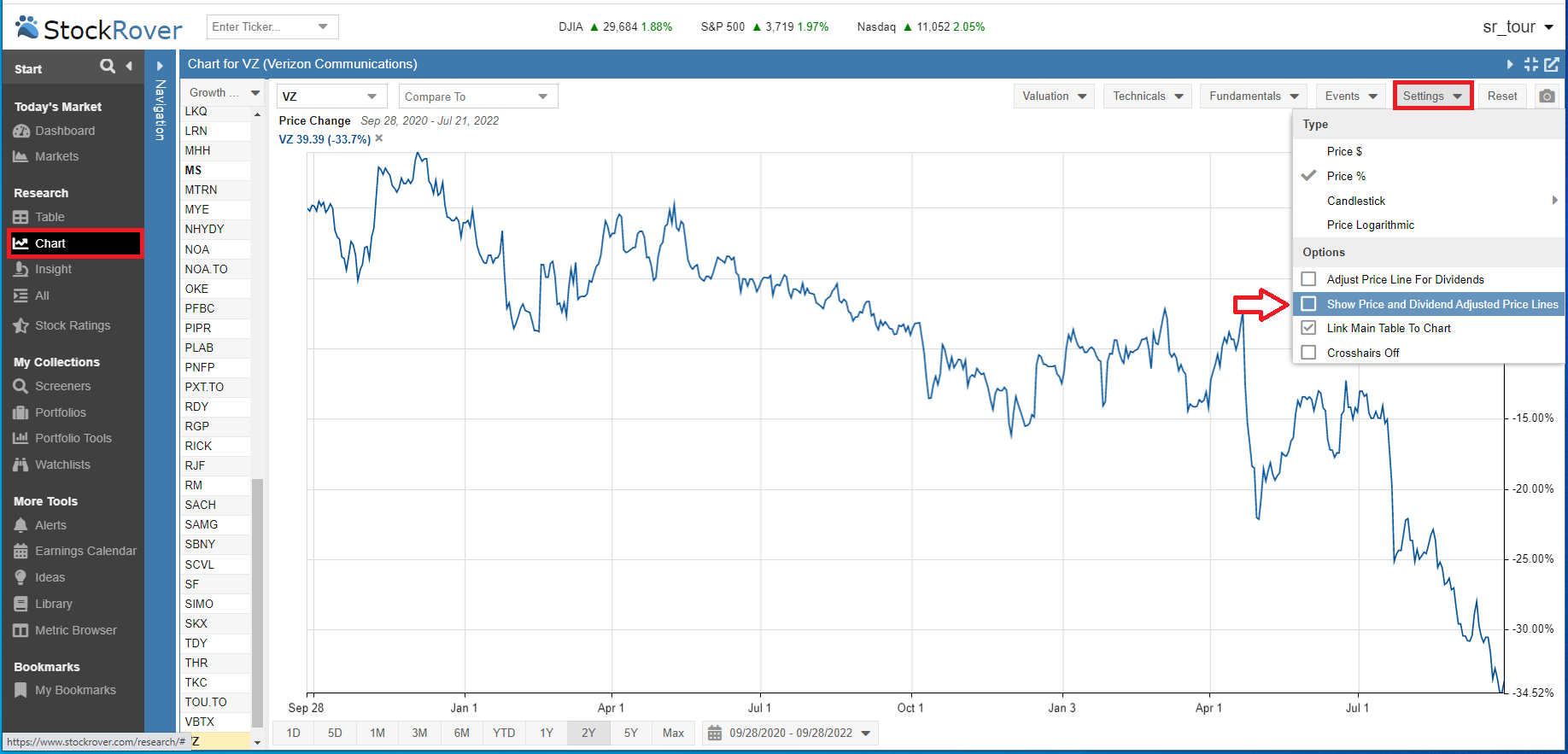
Task: Select ticker MS in the list
Action: (217, 170)
